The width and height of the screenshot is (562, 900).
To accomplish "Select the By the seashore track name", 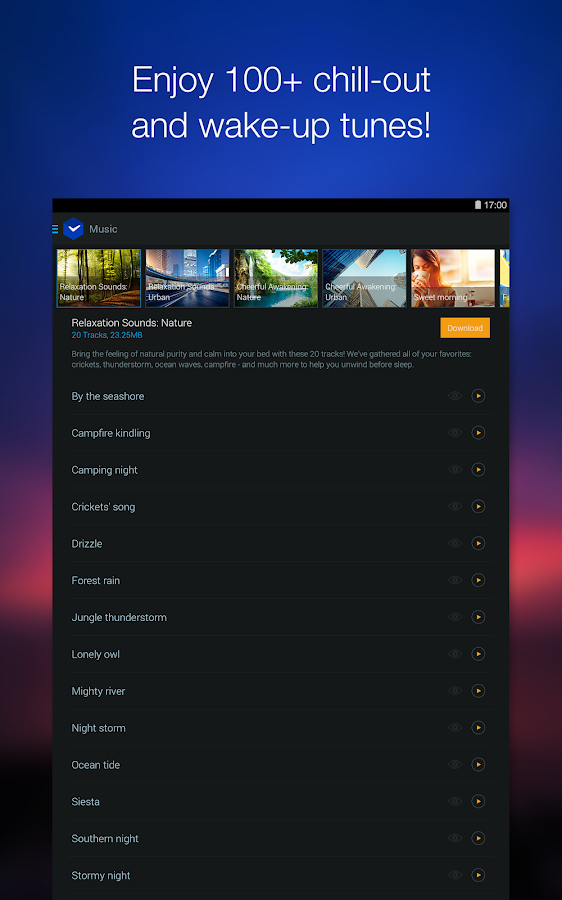I will (108, 396).
